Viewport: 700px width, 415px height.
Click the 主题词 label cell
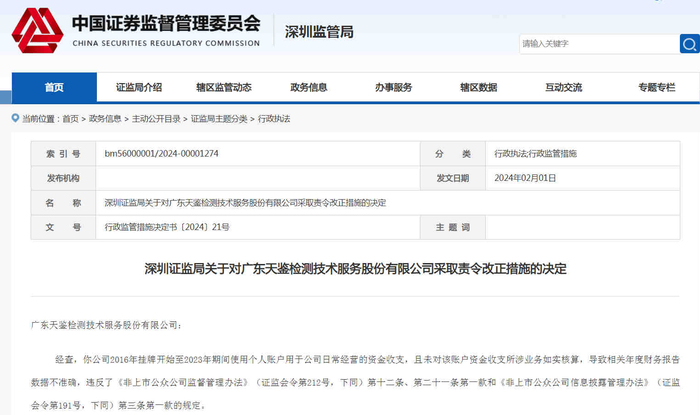453,227
